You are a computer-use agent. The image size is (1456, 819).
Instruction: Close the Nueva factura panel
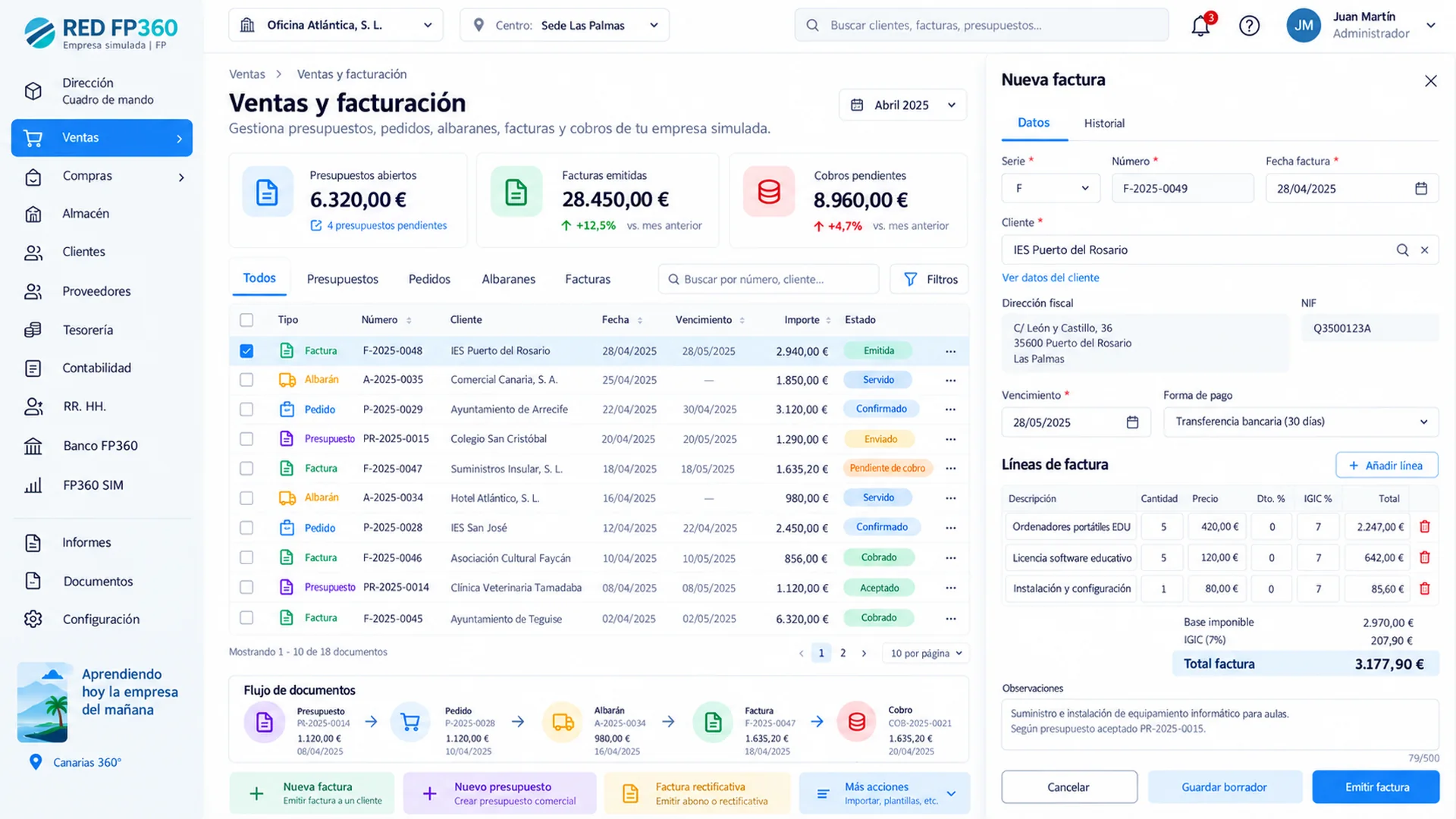(1431, 81)
